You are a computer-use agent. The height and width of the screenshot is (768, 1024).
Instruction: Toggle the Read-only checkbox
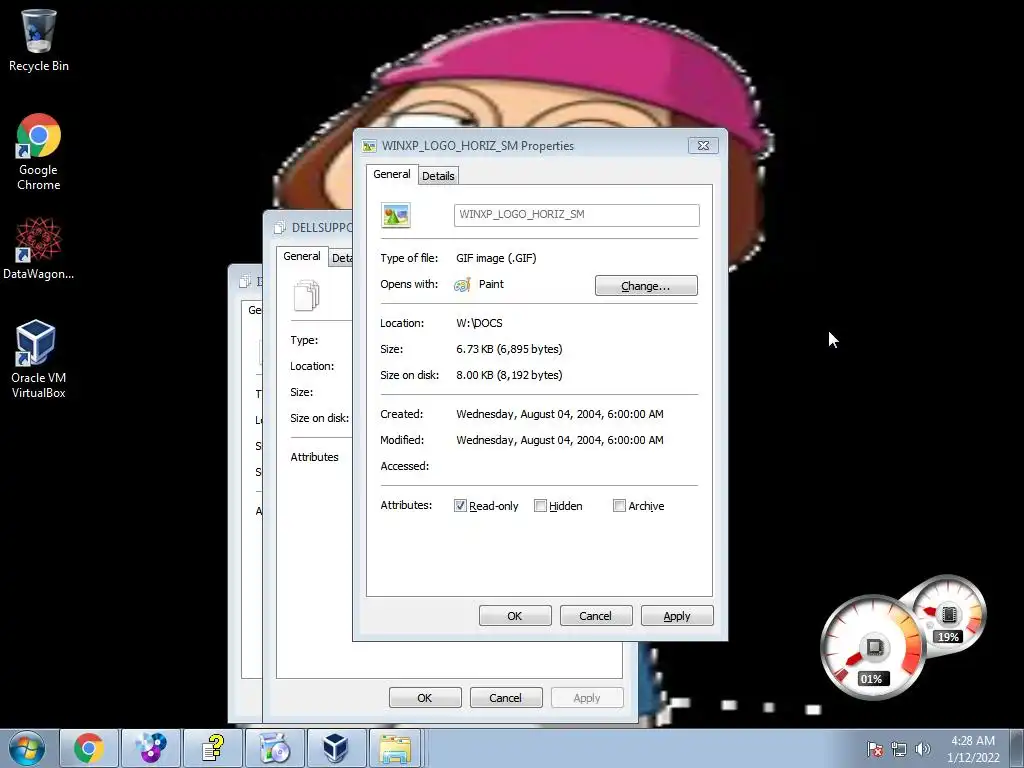pos(460,505)
